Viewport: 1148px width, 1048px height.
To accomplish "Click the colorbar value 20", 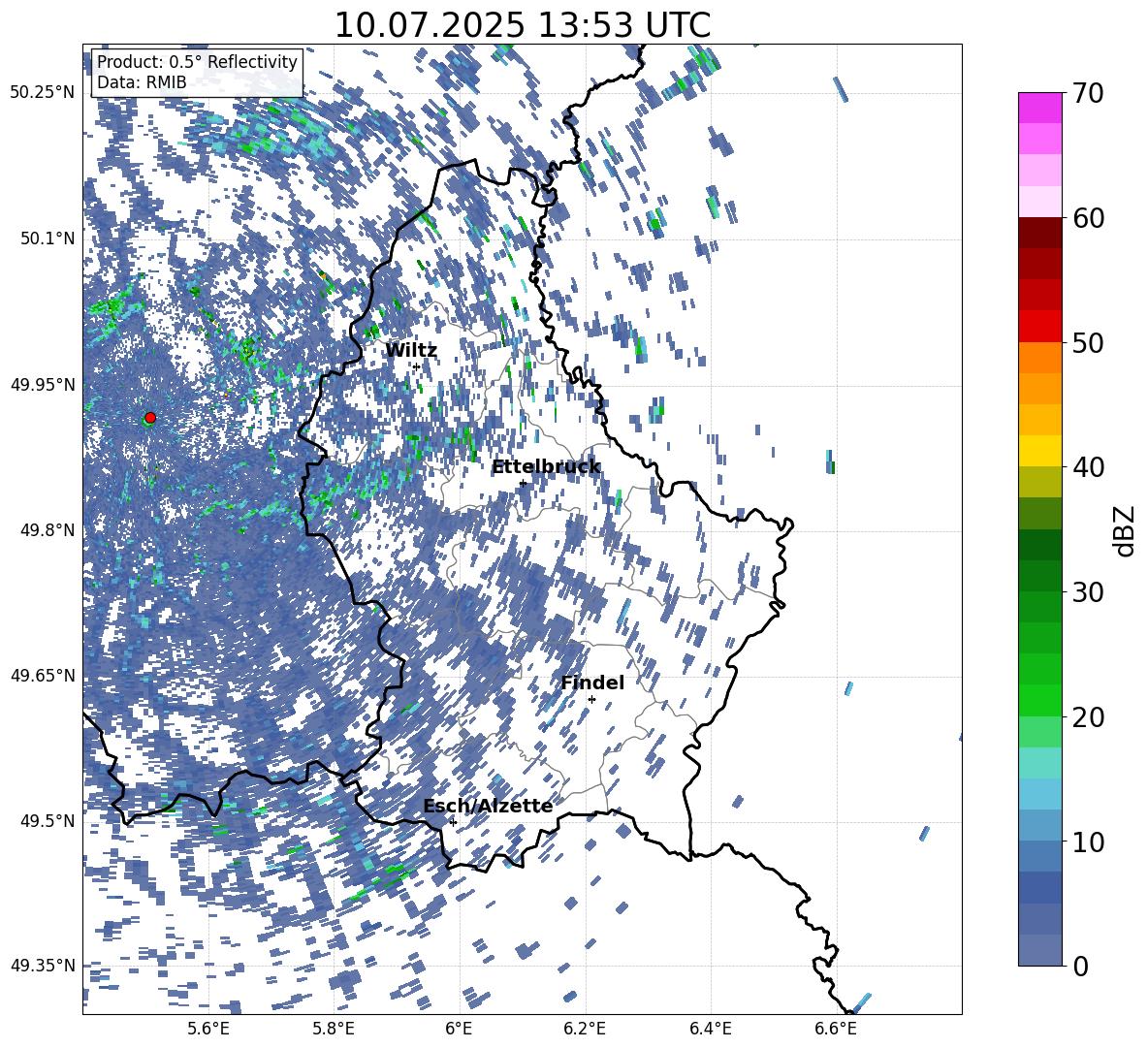I will pyautogui.click(x=1089, y=716).
